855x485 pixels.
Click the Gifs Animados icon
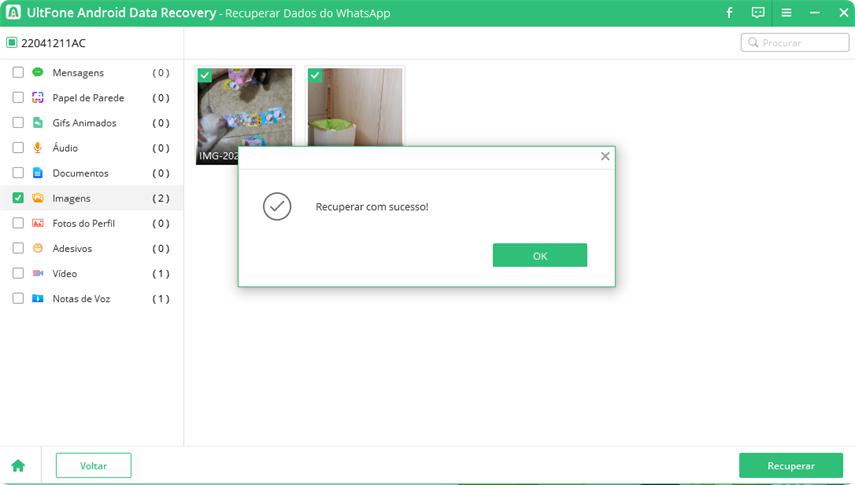pyautogui.click(x=38, y=123)
